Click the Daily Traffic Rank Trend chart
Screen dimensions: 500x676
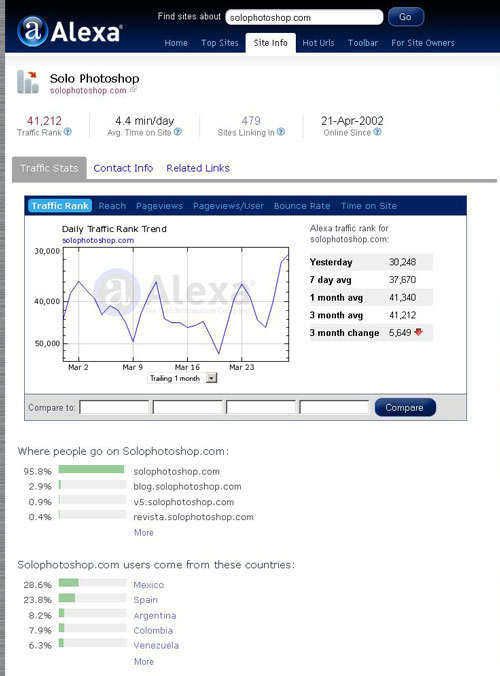point(176,304)
